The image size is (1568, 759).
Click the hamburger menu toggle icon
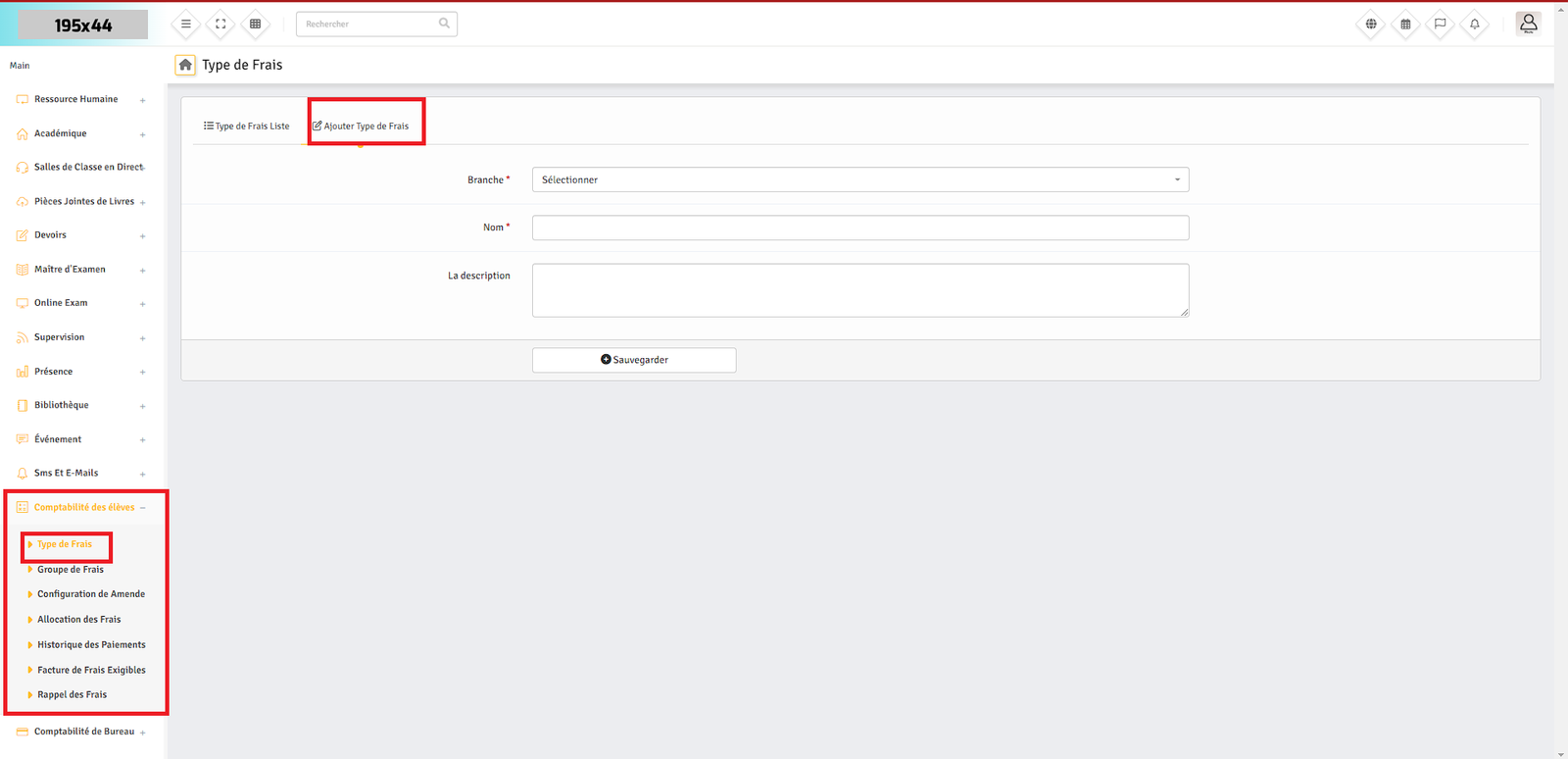[185, 24]
